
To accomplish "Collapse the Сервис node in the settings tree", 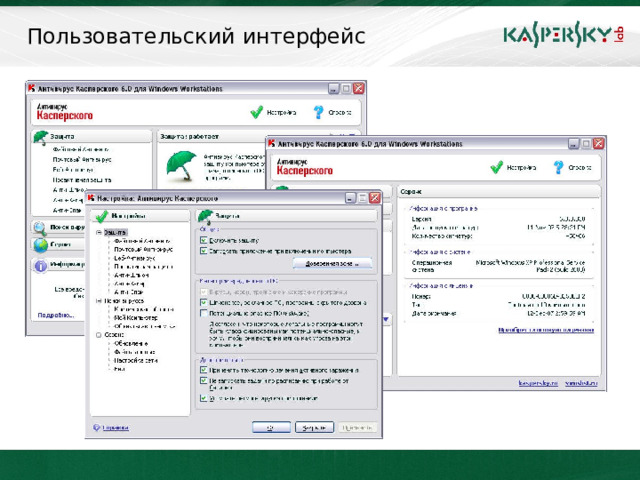I will click(98, 335).
